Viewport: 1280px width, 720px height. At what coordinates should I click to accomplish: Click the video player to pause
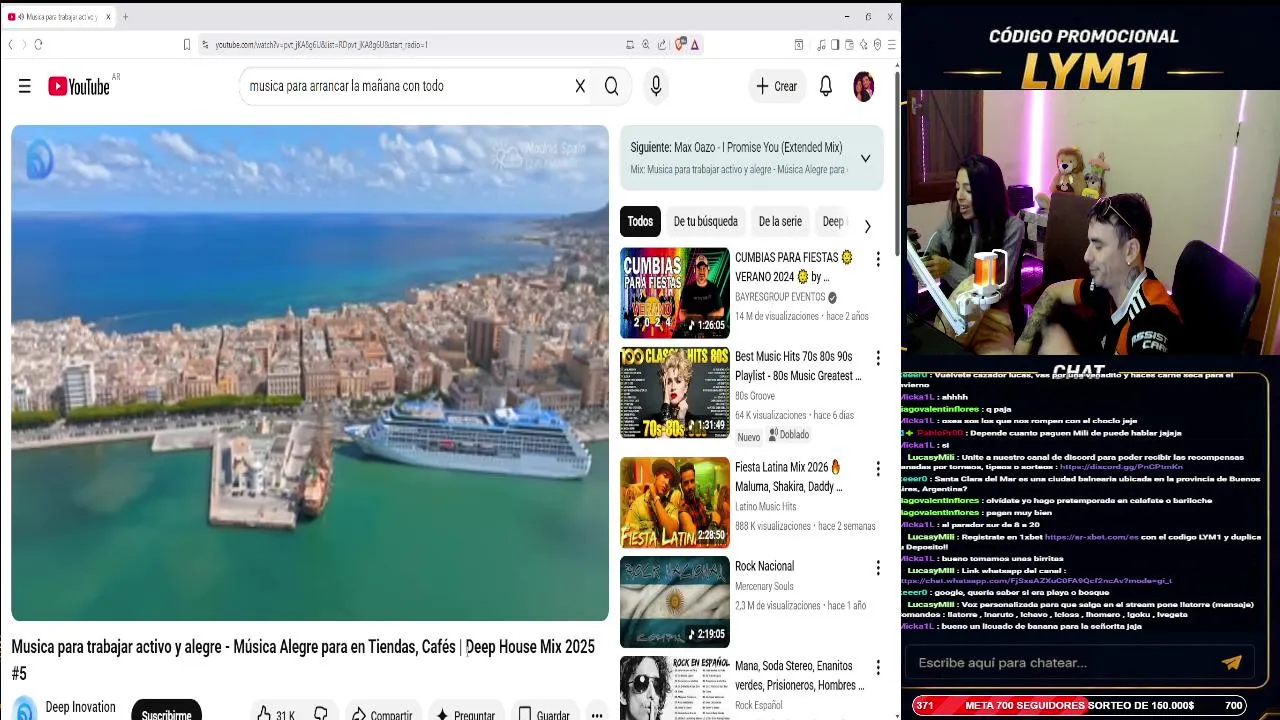tap(310, 373)
